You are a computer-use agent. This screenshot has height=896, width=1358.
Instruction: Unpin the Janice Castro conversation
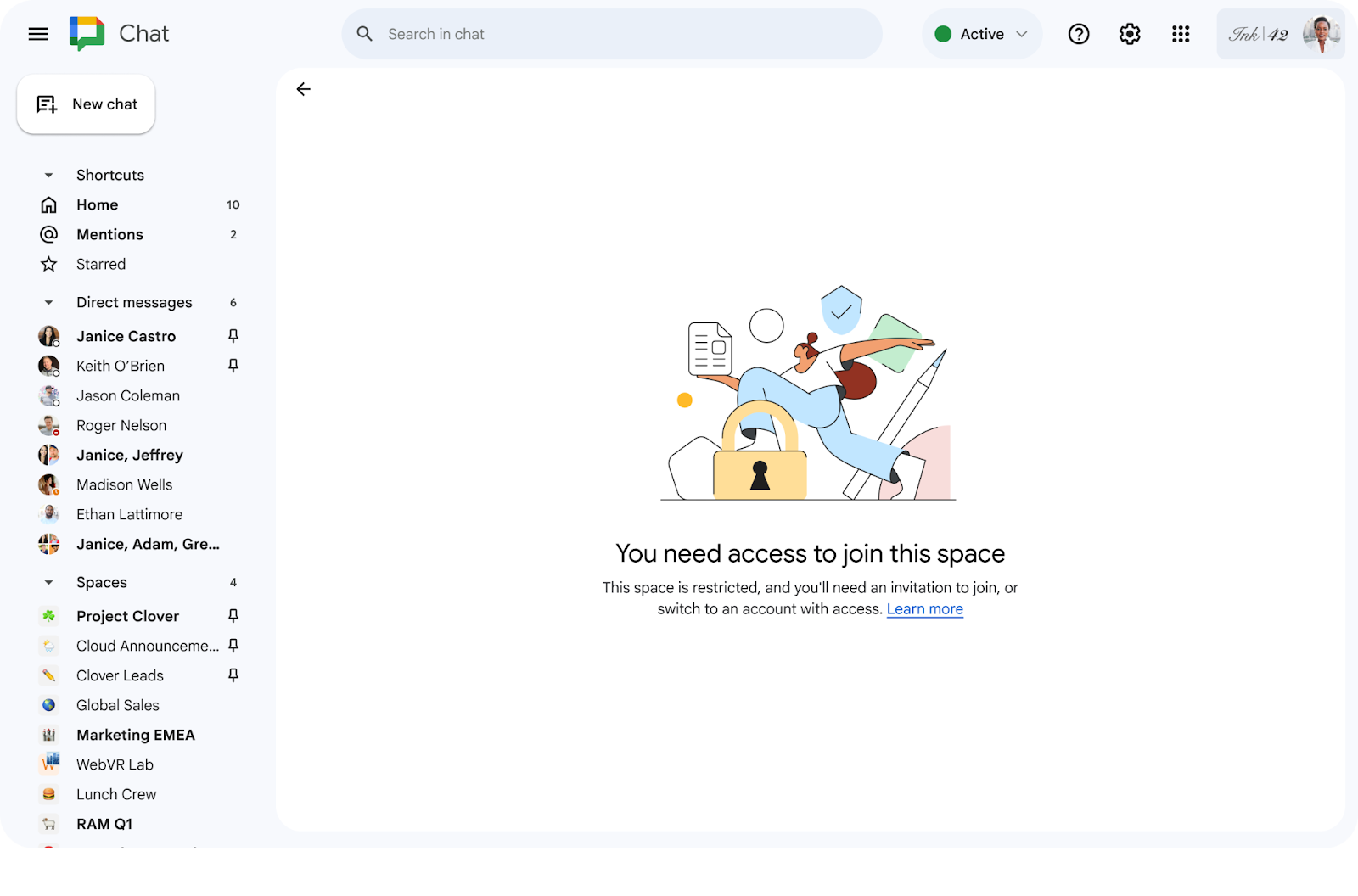tap(233, 336)
